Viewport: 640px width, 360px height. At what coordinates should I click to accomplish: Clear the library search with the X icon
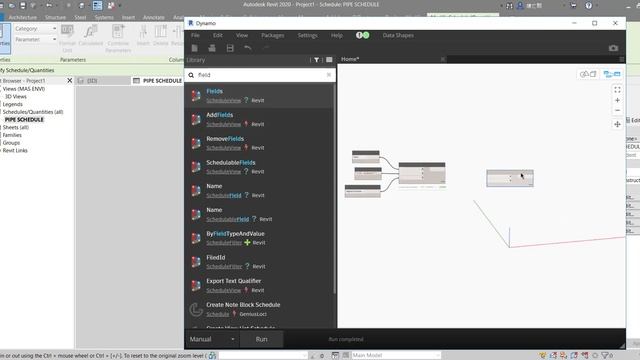[x=329, y=75]
